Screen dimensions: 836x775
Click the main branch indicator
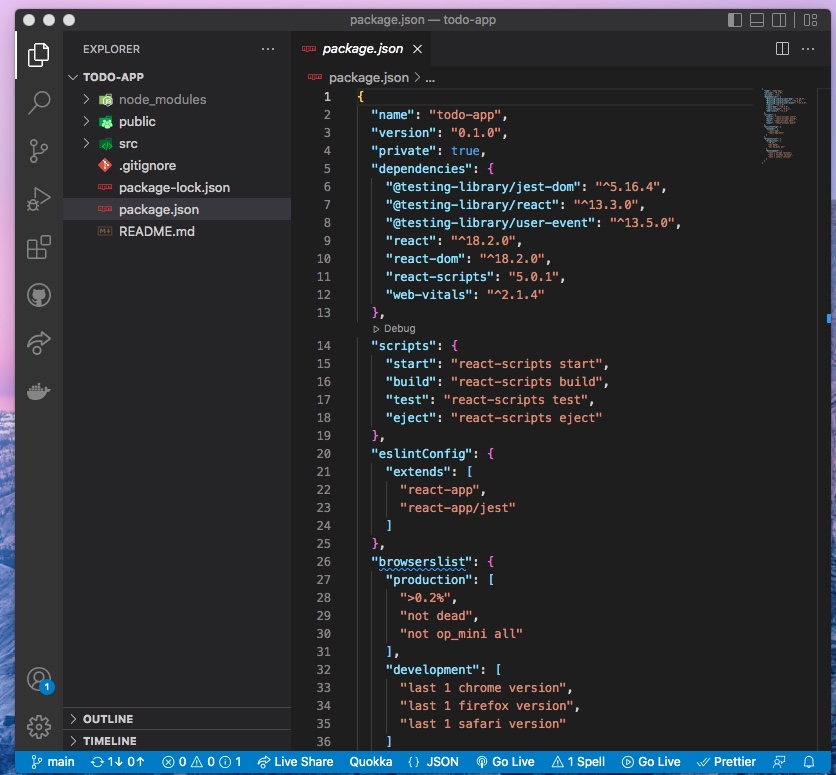click(x=53, y=762)
